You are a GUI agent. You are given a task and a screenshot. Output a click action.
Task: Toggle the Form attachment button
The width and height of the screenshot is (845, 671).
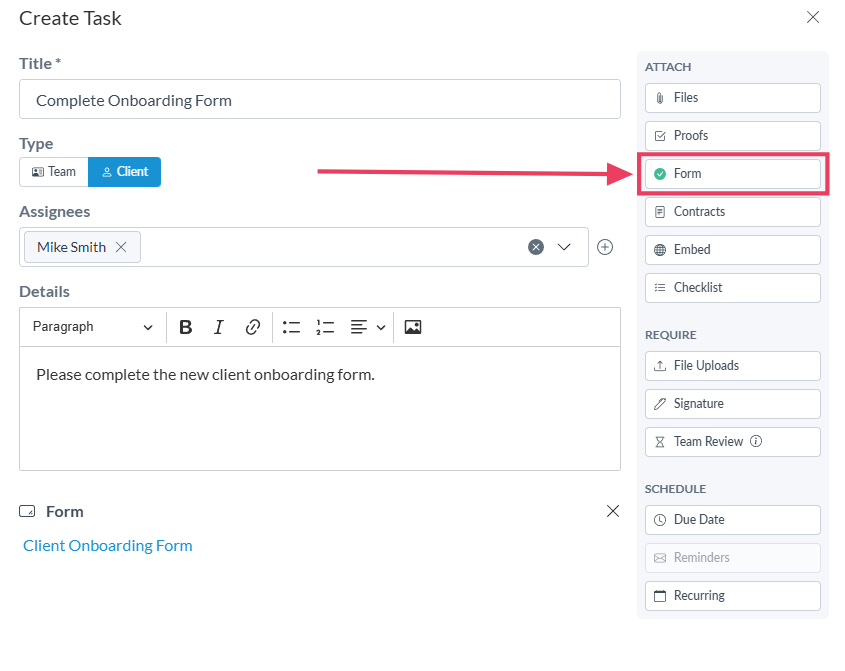point(732,174)
